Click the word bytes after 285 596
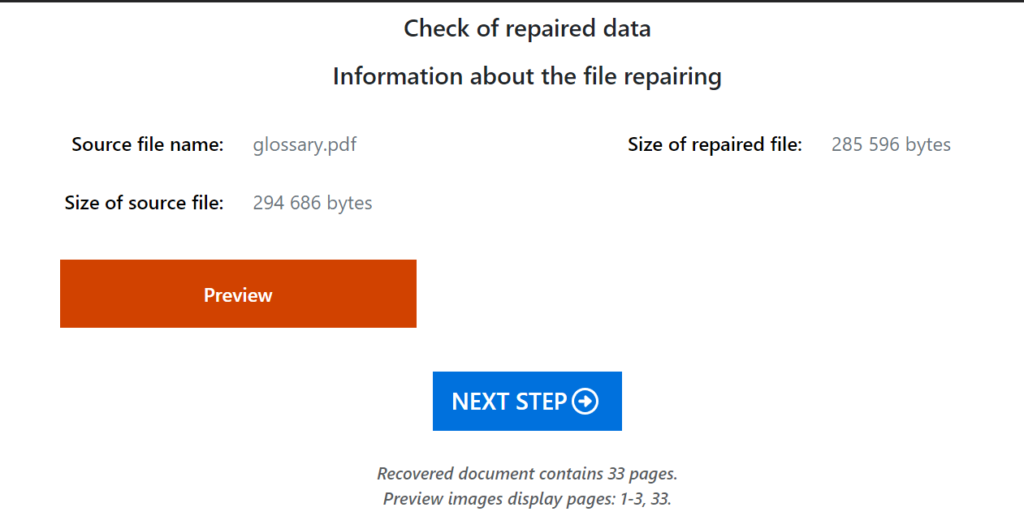The height and width of the screenshot is (516, 1024). (x=924, y=145)
